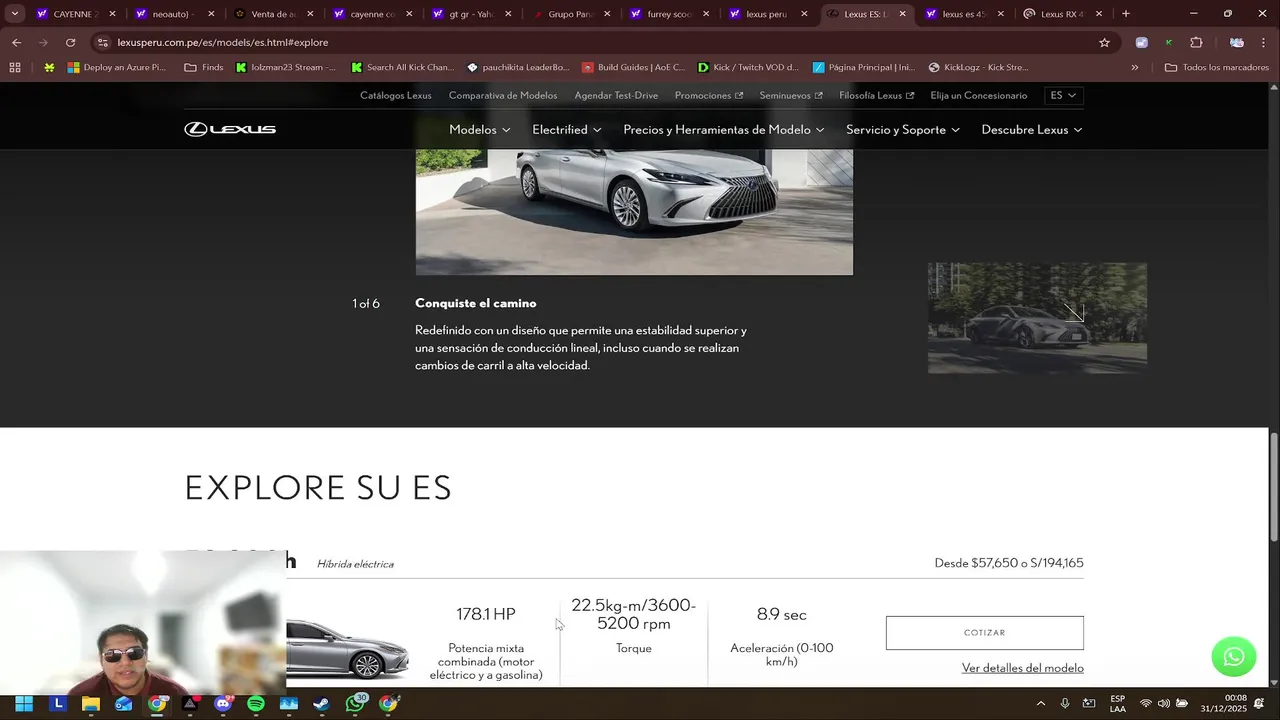Viewport: 1280px width, 720px height.
Task: Open the lolzman23 Stream bookmark
Action: point(287,67)
